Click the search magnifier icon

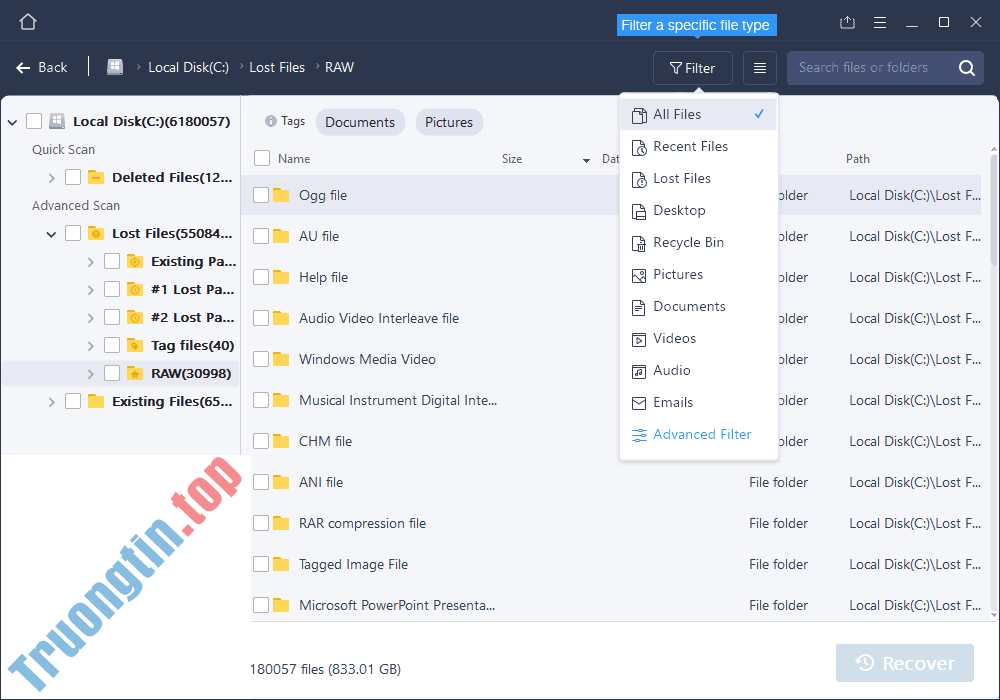968,67
